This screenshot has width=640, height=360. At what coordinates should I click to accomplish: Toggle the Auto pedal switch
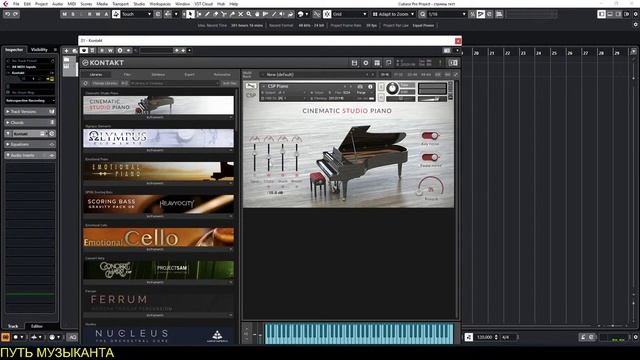click(429, 136)
